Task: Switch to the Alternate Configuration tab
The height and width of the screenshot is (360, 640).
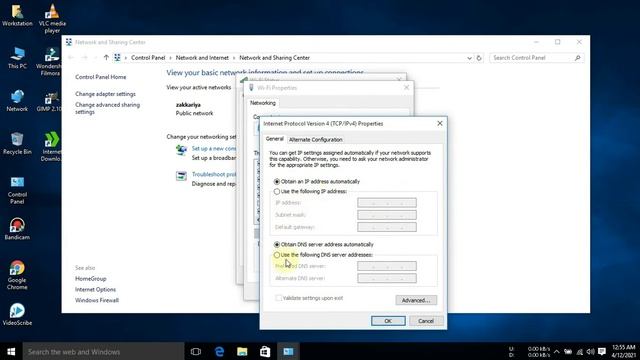Action: pyautogui.click(x=316, y=140)
